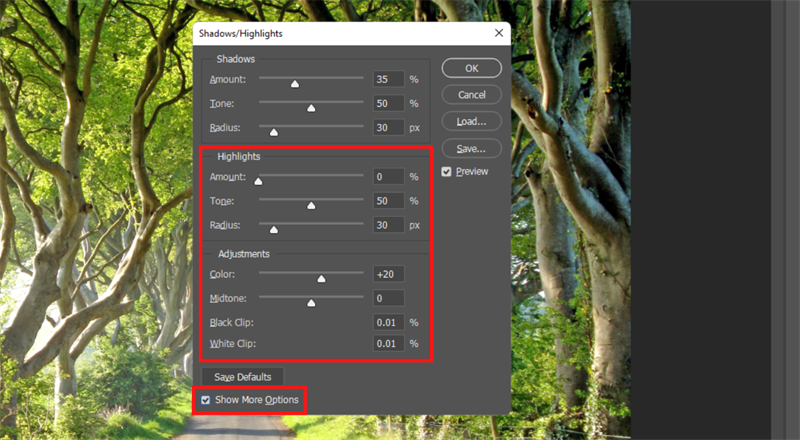Close the Shadows/Highlights dialog with X

pos(499,33)
